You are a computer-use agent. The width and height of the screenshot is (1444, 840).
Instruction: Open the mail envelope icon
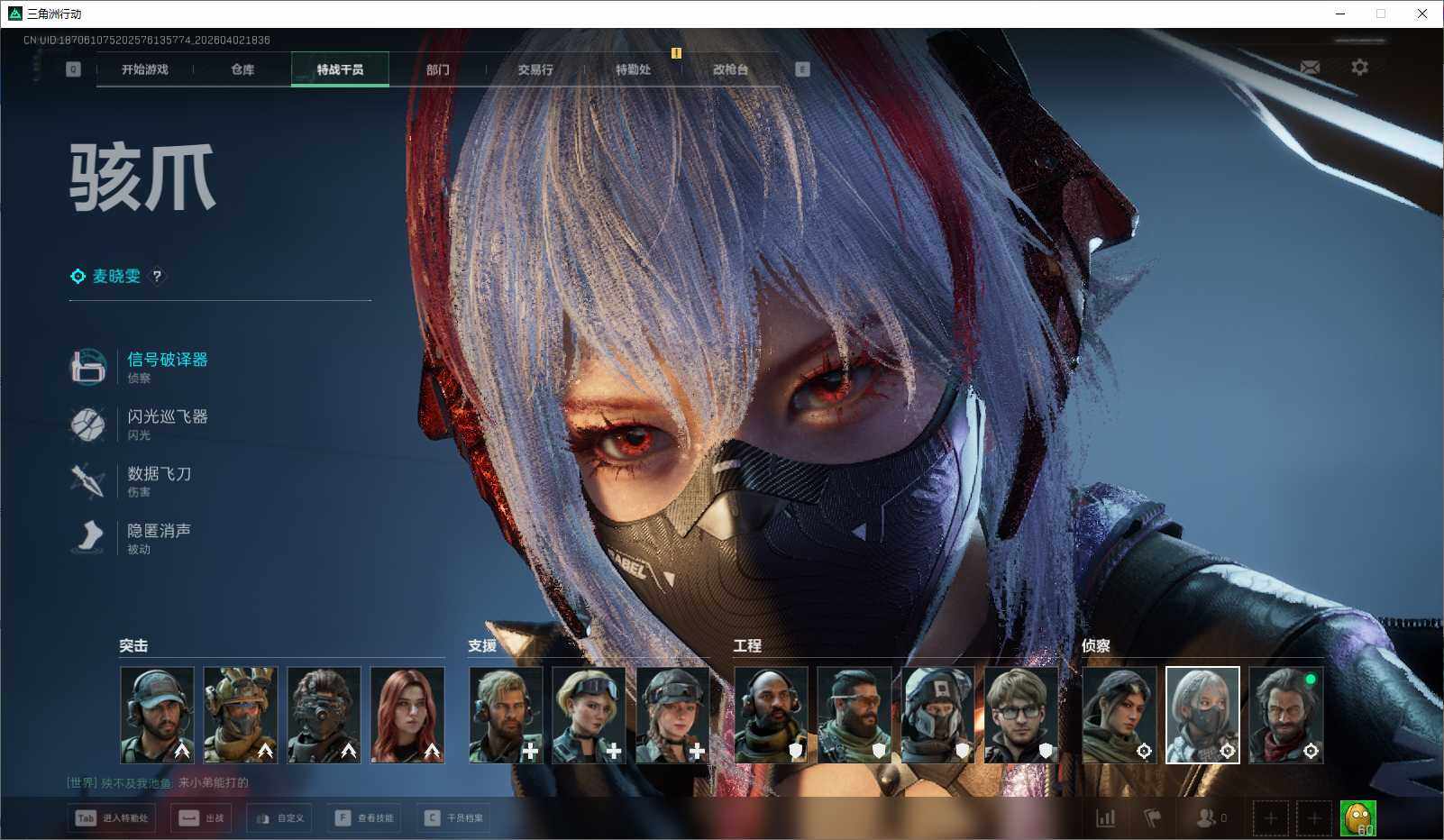point(1310,68)
